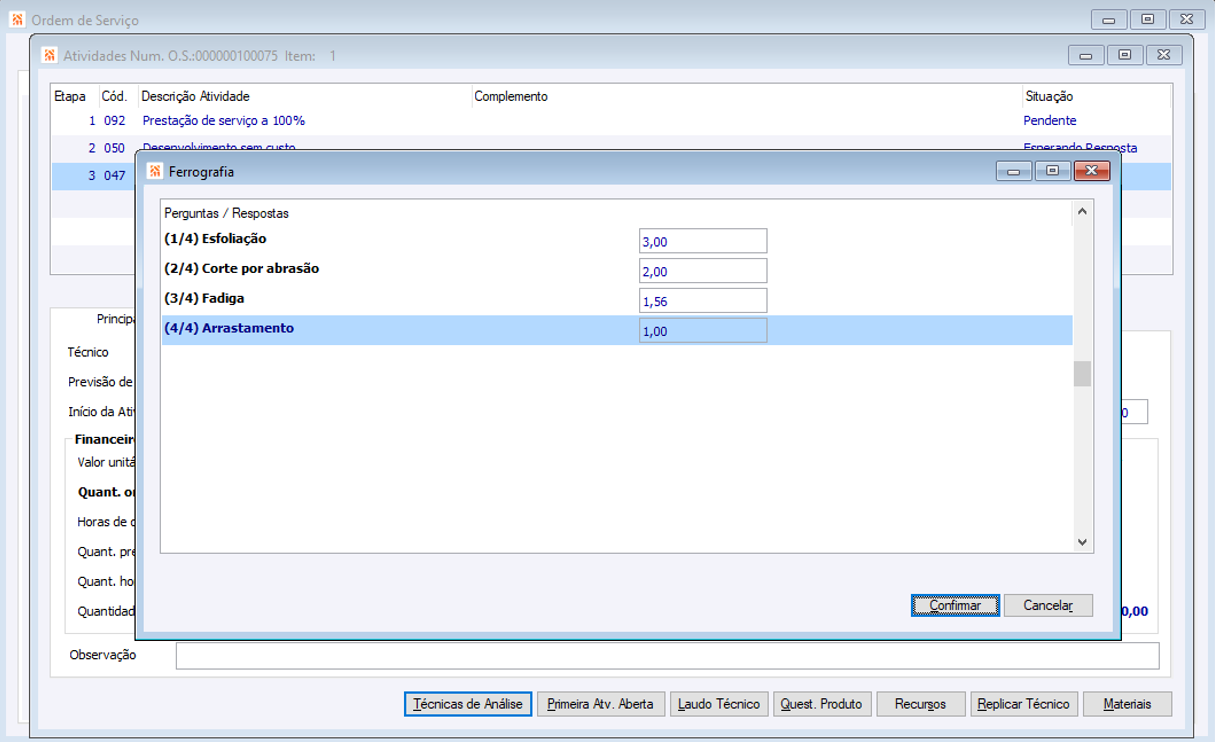
Task: Select the Arrastamento question row
Action: point(617,330)
